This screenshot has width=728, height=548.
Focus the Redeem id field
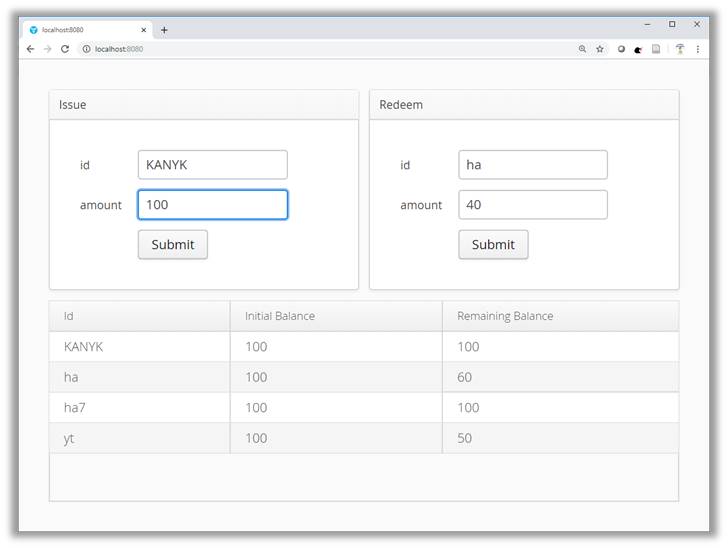pos(532,165)
